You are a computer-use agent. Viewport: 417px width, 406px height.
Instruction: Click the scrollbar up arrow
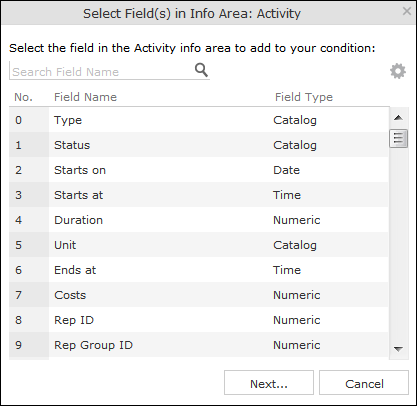[398, 118]
